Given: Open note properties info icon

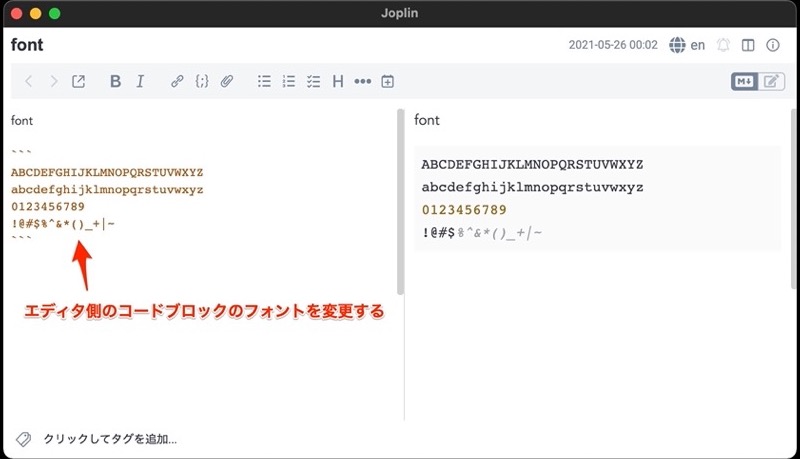Looking at the screenshot, I should point(773,45).
